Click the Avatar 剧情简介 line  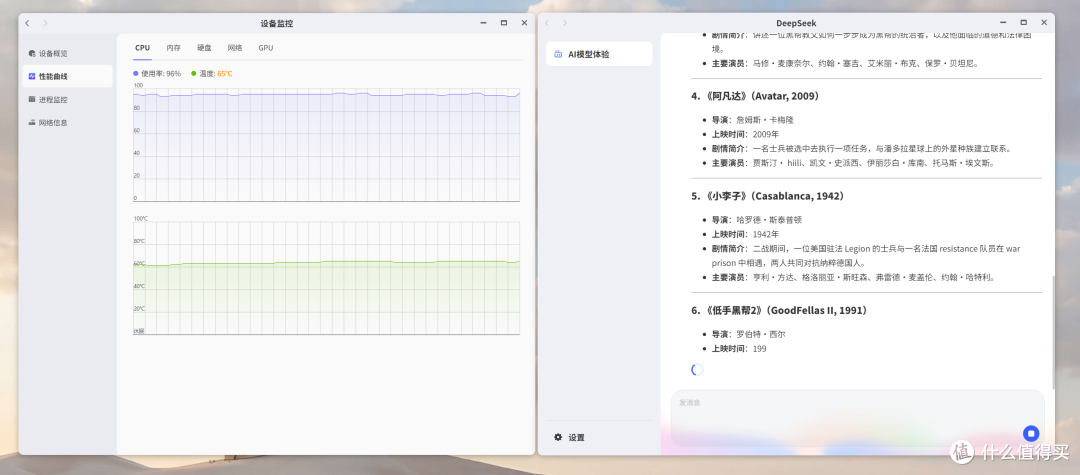pyautogui.click(x=862, y=149)
